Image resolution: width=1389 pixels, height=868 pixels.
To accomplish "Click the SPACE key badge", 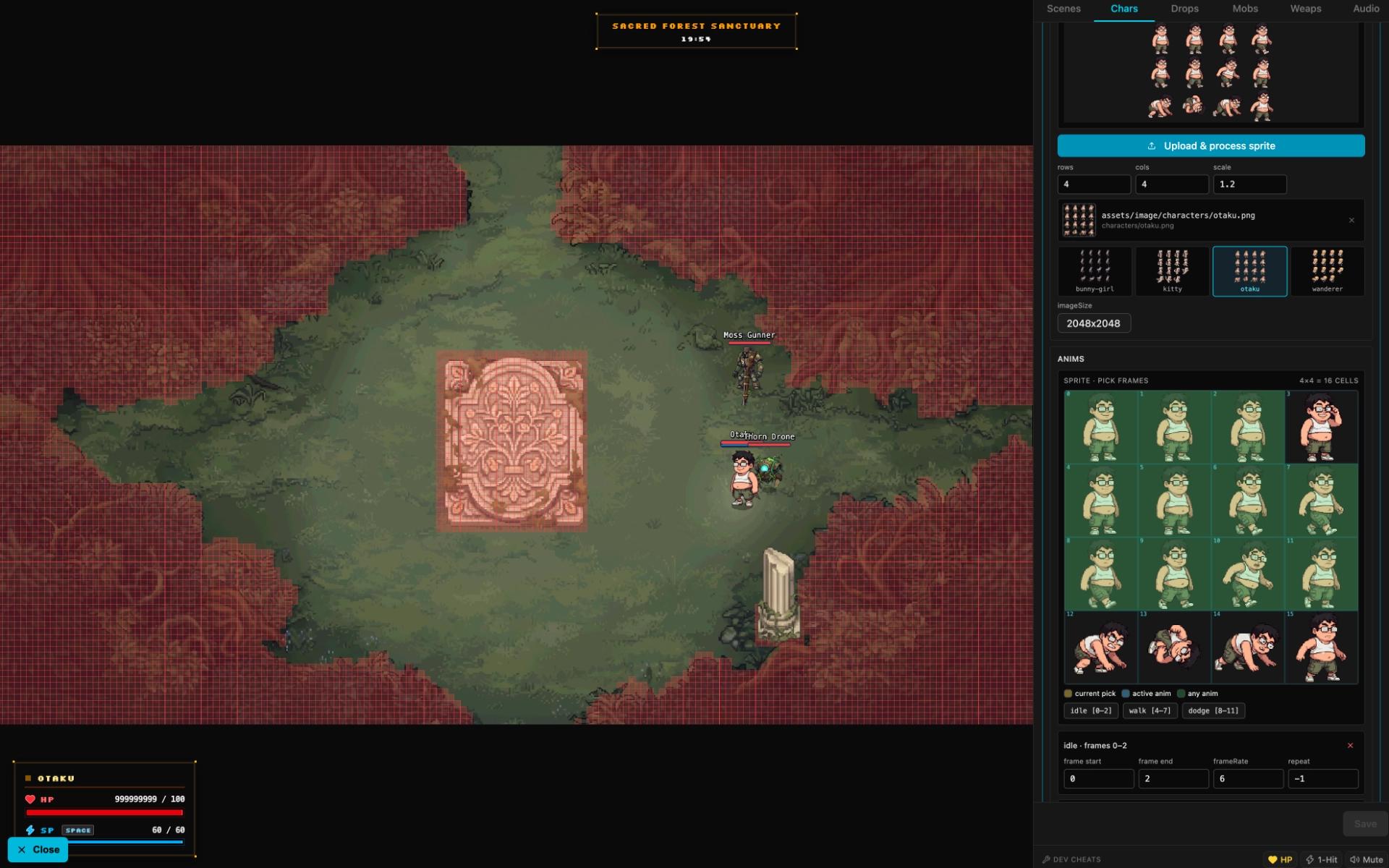I will coord(77,830).
